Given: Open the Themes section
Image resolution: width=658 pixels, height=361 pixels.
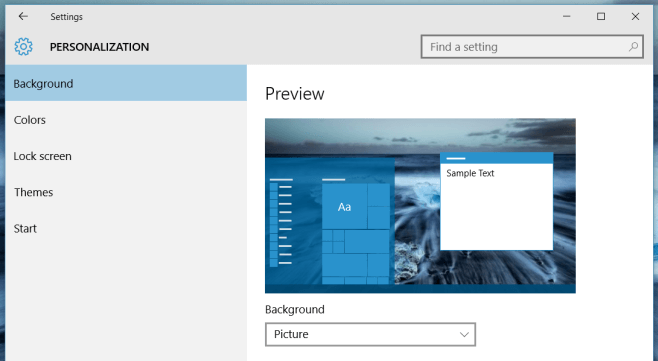Looking at the screenshot, I should [x=126, y=192].
